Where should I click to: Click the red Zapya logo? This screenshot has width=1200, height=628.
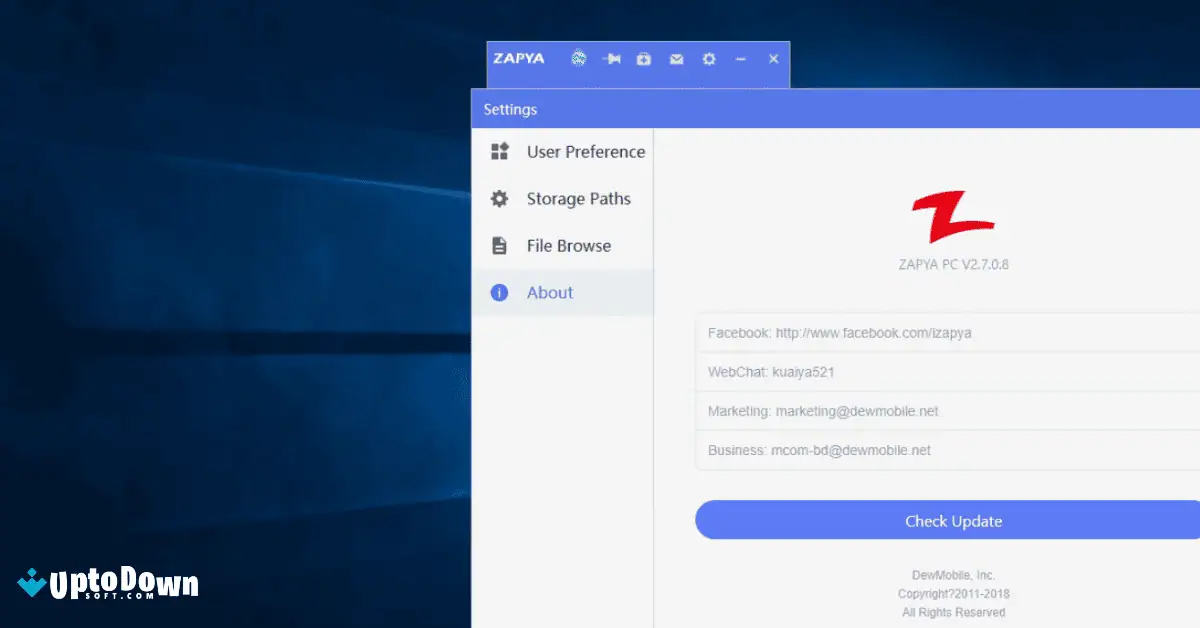click(951, 215)
